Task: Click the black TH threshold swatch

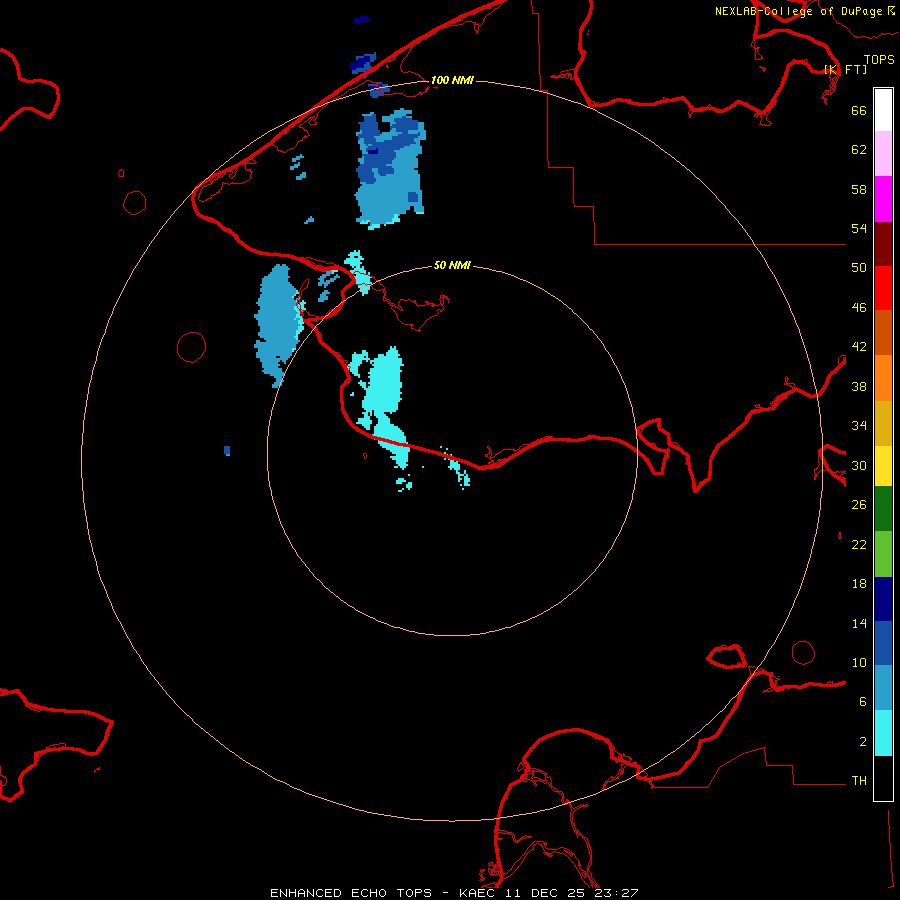Action: 883,778
